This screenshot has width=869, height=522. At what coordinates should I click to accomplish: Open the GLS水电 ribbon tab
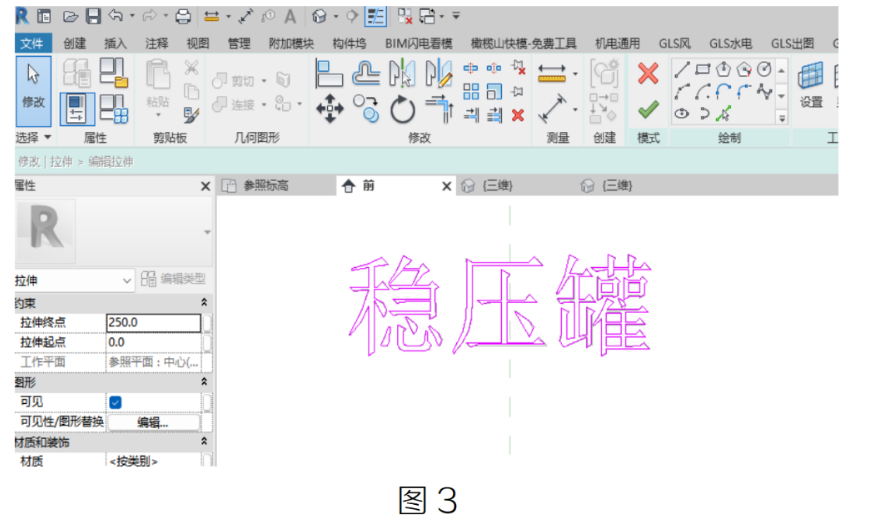730,43
